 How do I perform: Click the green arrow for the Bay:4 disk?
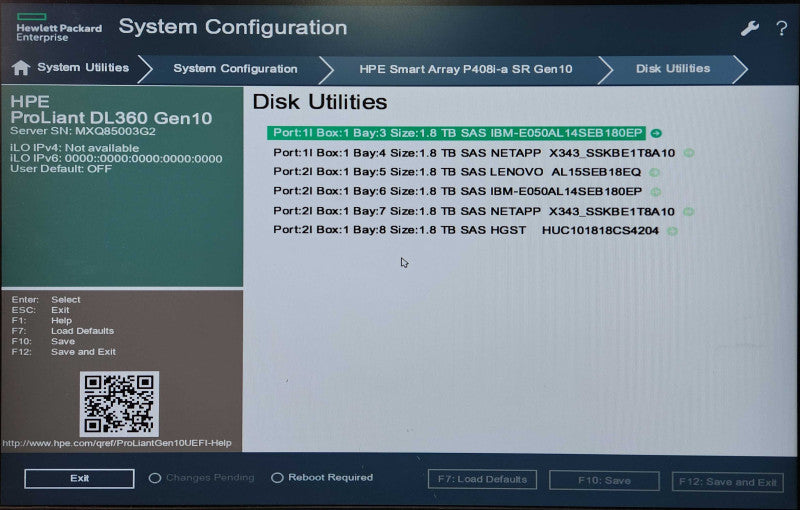pyautogui.click(x=689, y=152)
